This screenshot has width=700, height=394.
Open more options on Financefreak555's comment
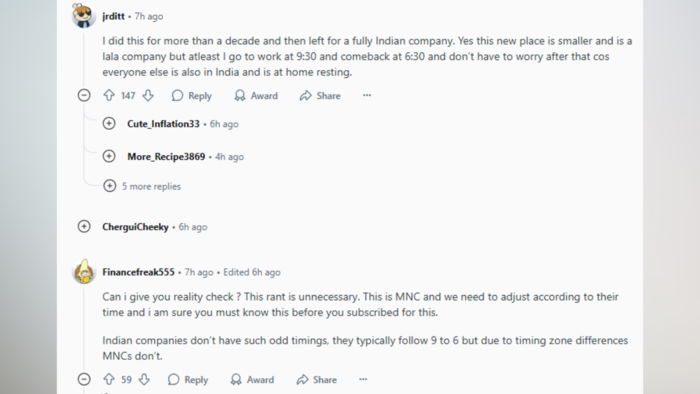(x=363, y=379)
